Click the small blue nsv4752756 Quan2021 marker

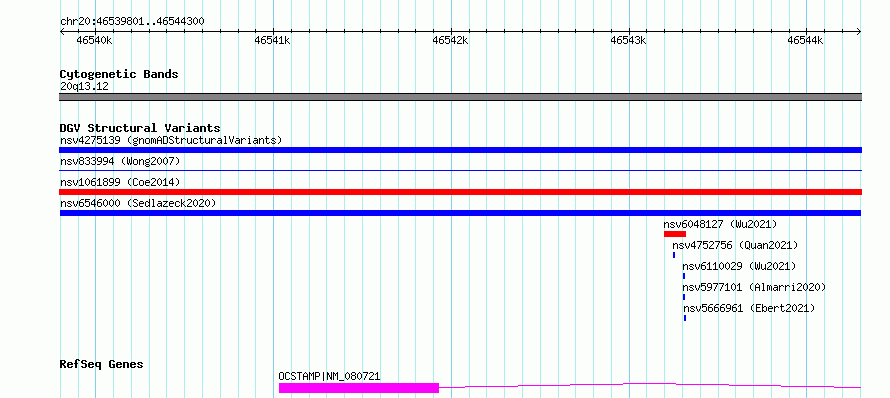[674, 255]
